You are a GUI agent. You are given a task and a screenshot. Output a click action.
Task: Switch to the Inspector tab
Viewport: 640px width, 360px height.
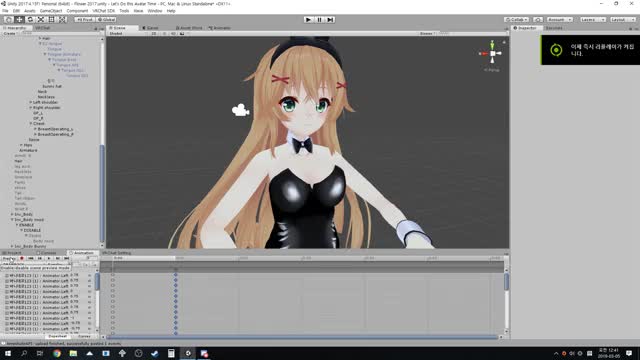click(526, 28)
